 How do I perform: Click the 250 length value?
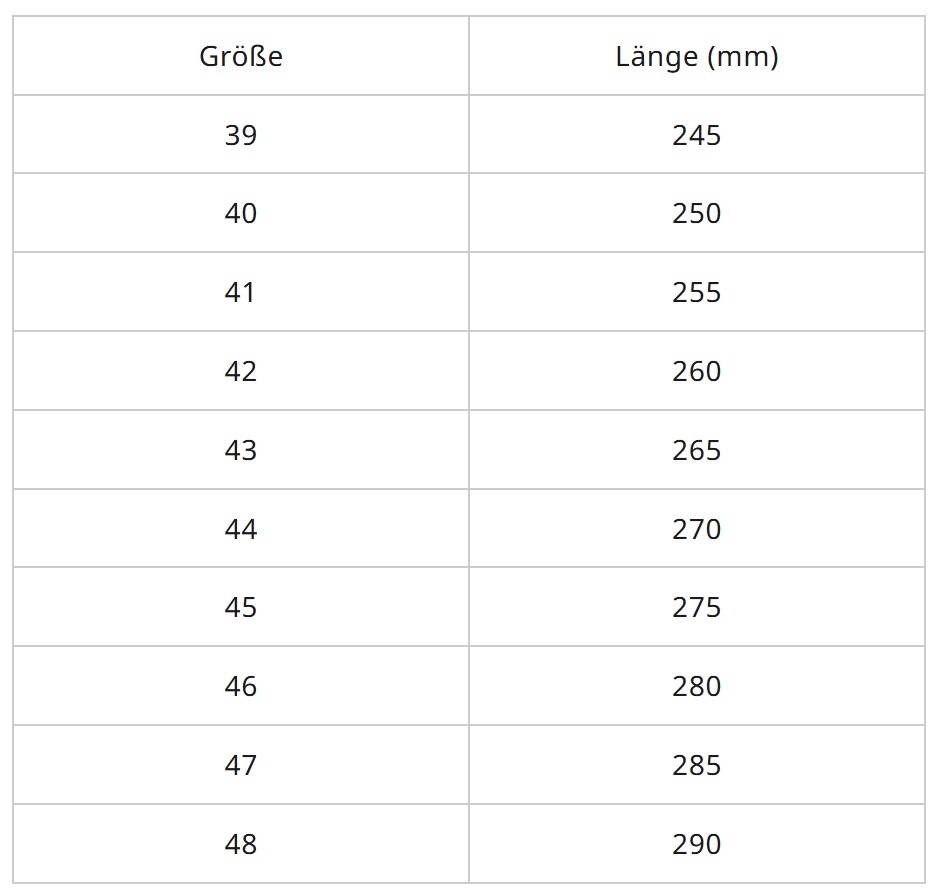pyautogui.click(x=697, y=214)
